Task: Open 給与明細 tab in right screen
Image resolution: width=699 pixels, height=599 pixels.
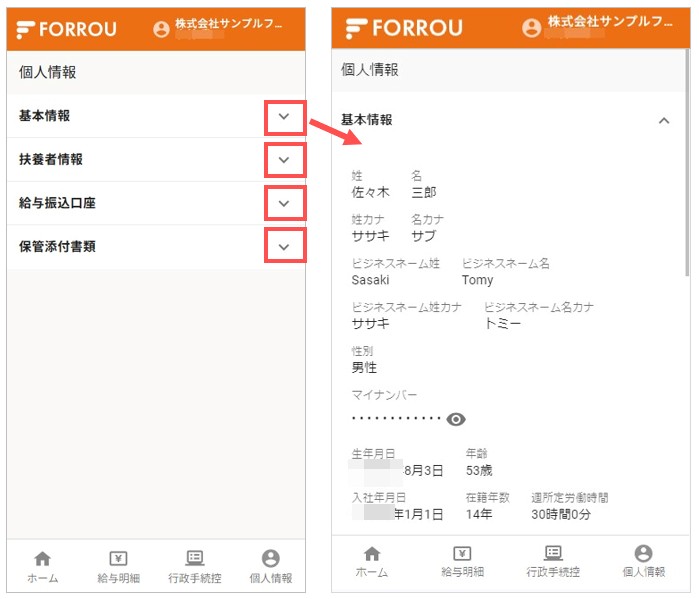Action: [x=462, y=562]
